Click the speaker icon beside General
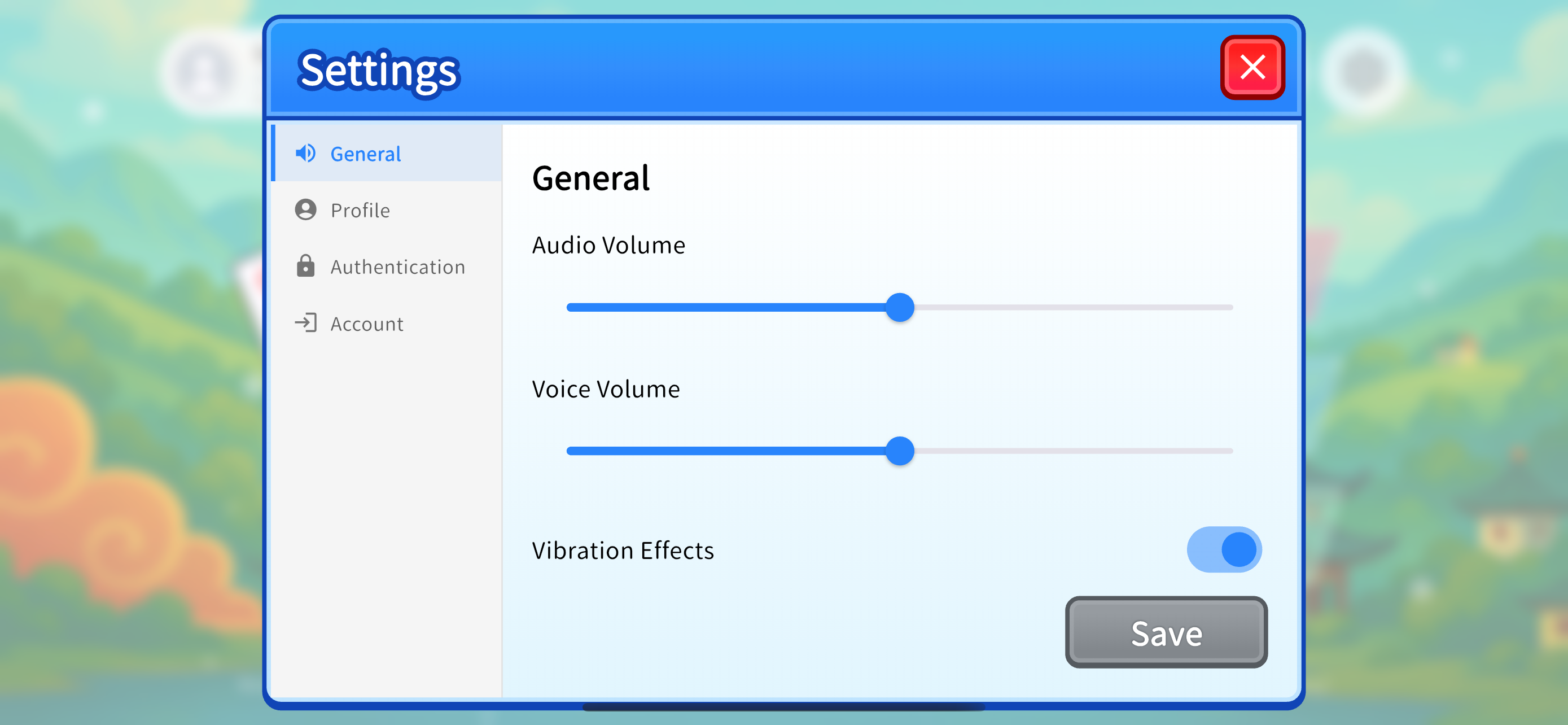 [305, 154]
